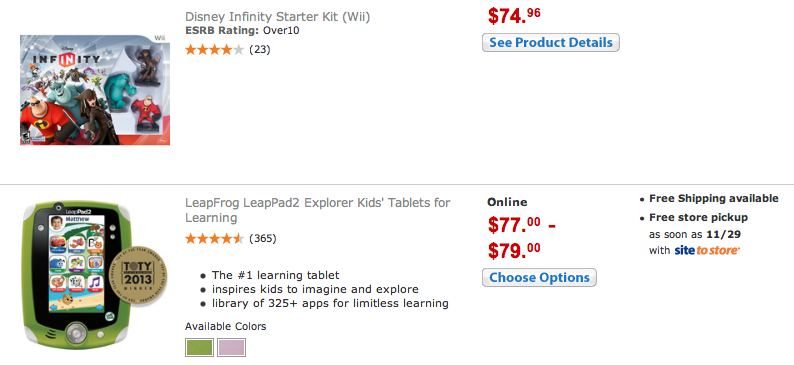This screenshot has height=365, width=794.
Task: View the 365 reviews for LeapPad2
Action: coord(263,238)
